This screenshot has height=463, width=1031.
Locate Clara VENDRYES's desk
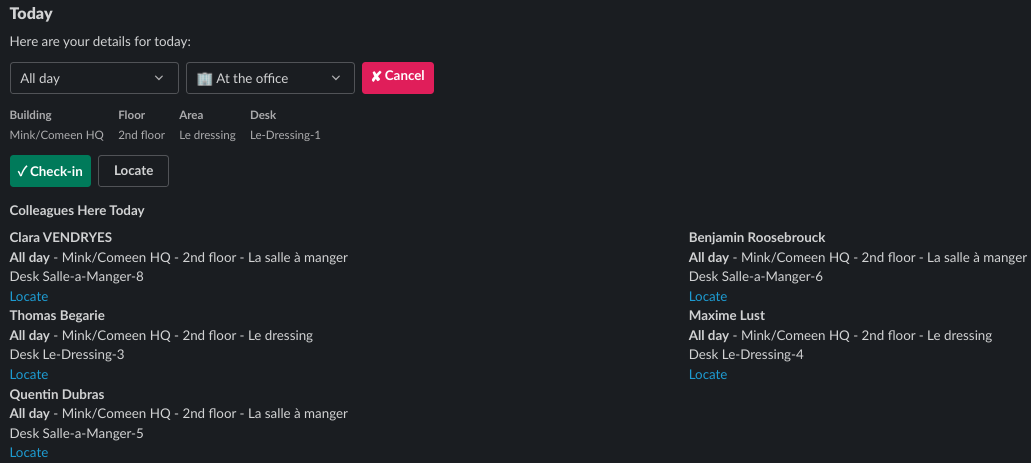29,296
